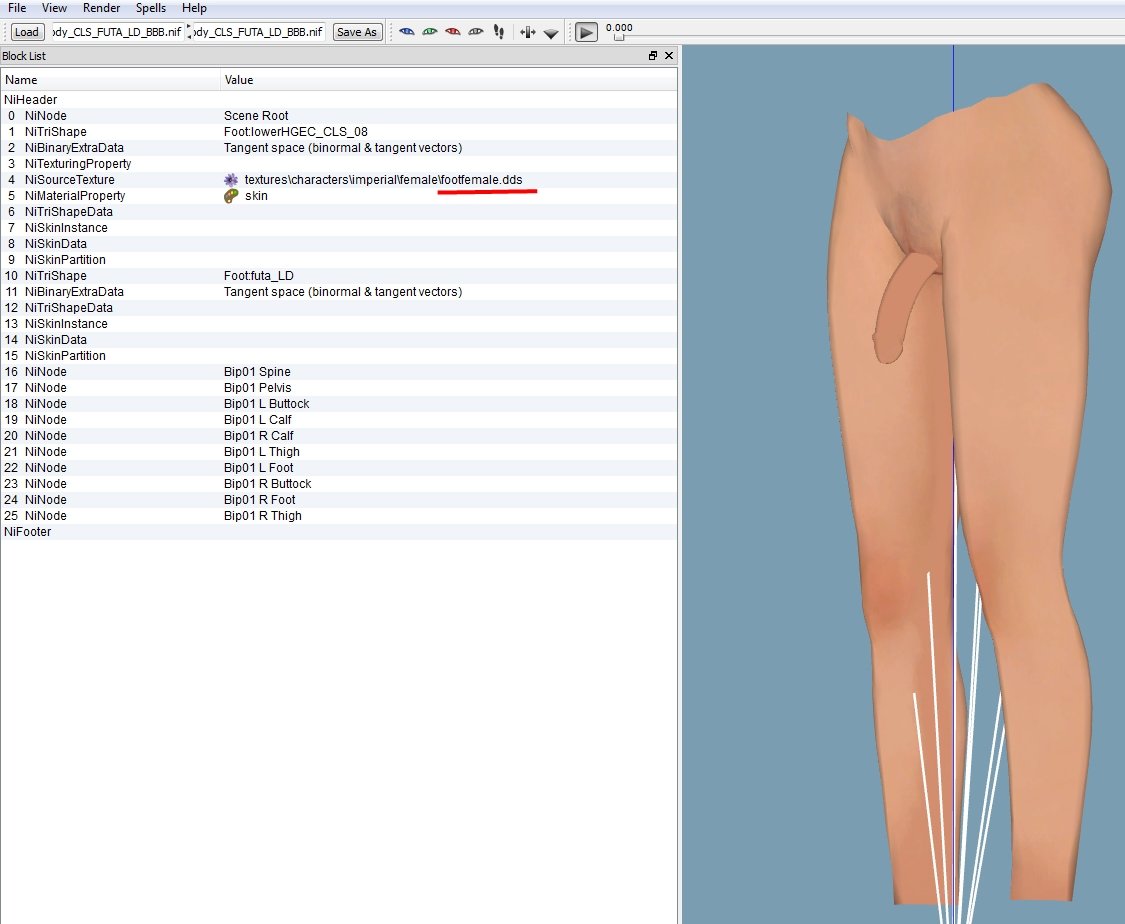Click the load file path field
The width and height of the screenshot is (1125, 924).
pos(118,32)
